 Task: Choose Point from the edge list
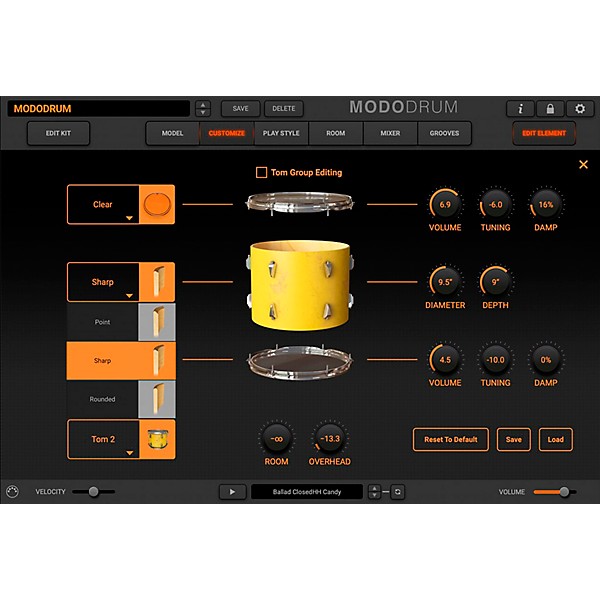click(102, 322)
